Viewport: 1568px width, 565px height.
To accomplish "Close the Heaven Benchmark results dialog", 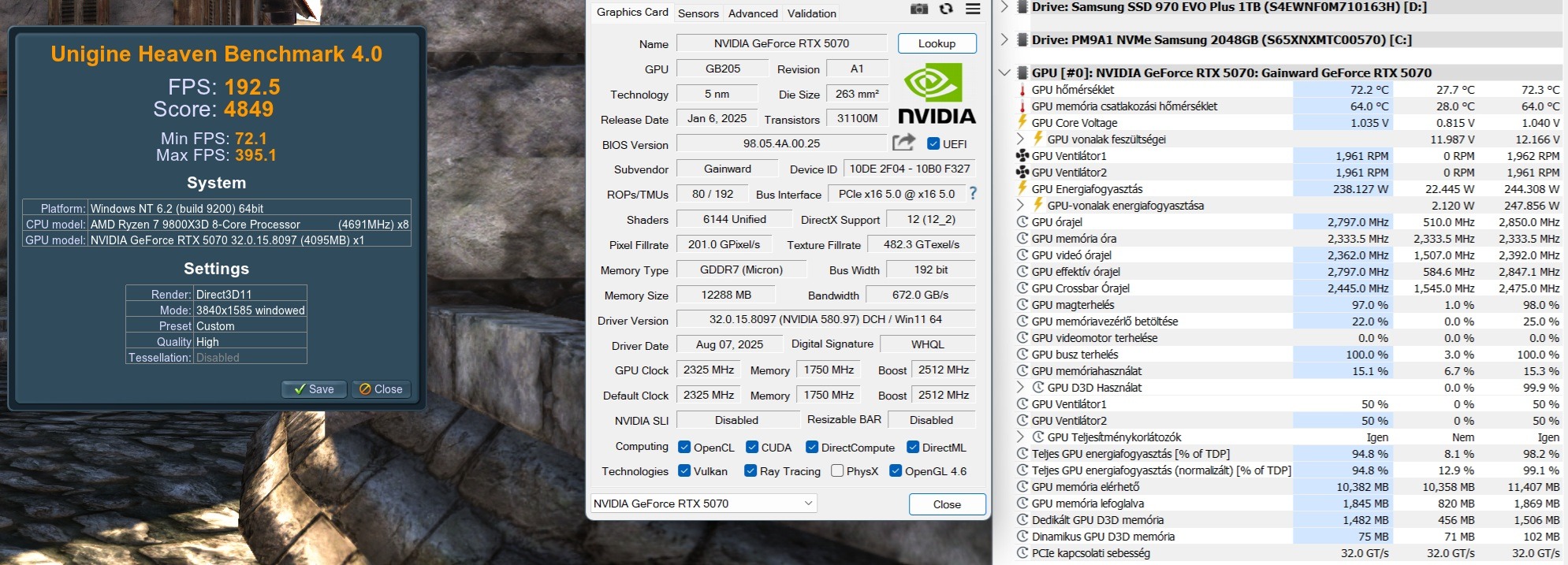I will (381, 388).
